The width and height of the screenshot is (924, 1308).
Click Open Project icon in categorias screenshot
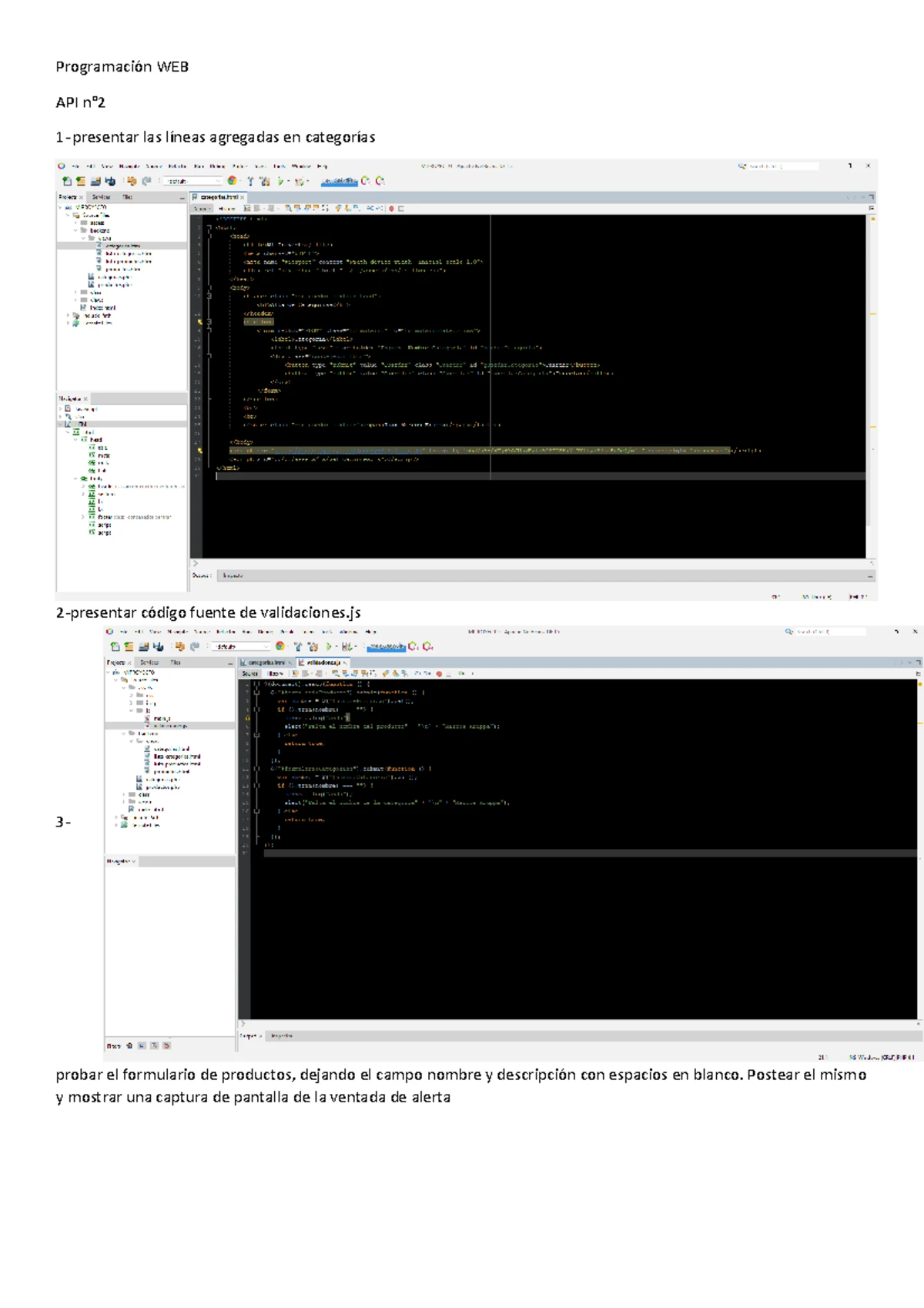click(95, 181)
